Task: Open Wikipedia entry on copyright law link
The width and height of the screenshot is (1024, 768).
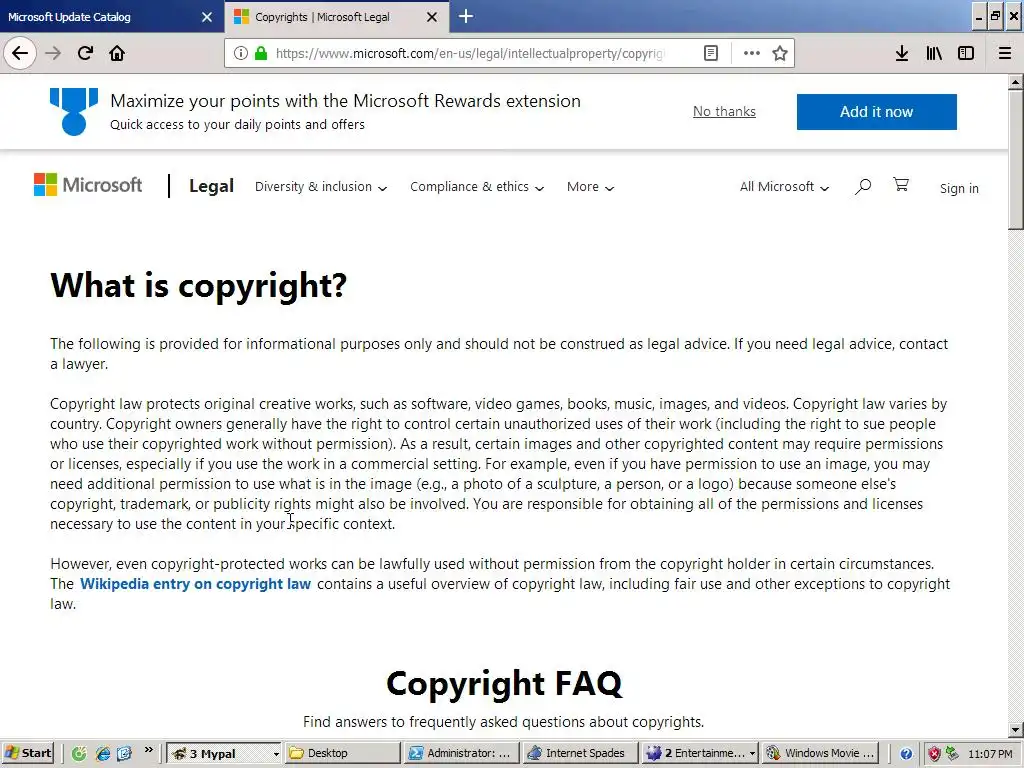Action: point(195,584)
